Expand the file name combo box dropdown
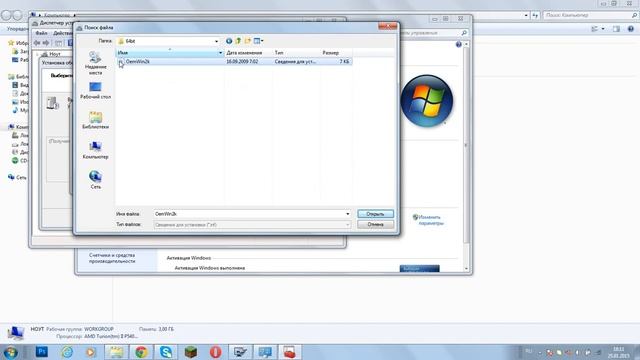Viewport: 640px width, 360px height. [x=348, y=214]
